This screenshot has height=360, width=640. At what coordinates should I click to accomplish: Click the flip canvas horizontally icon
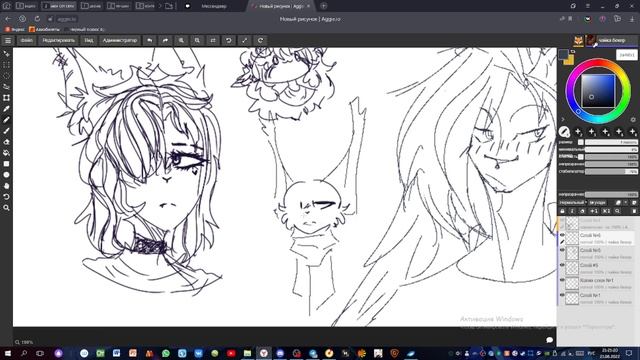213,40
